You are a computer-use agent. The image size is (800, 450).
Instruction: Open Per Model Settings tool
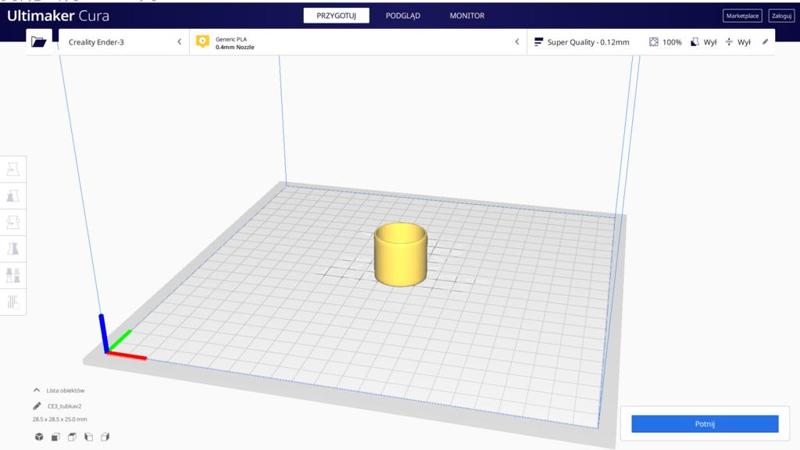click(x=13, y=275)
